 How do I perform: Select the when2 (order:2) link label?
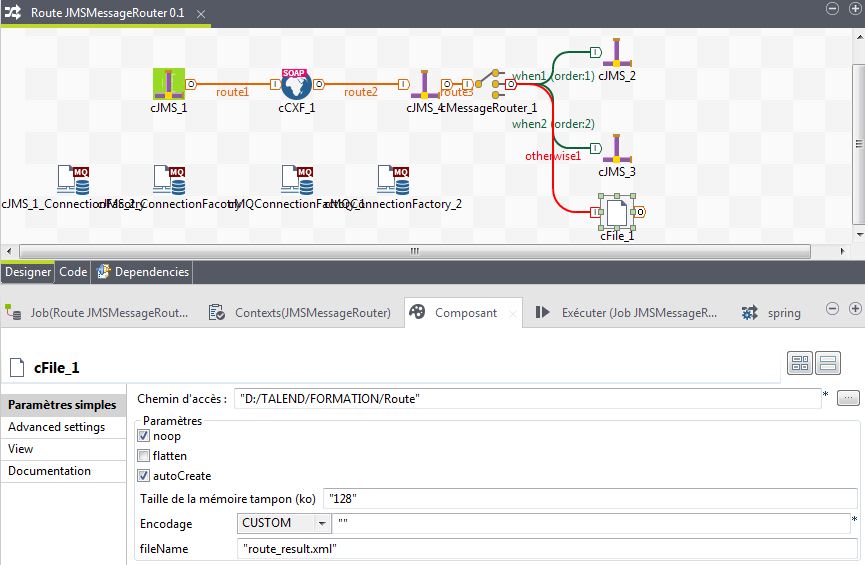tap(553, 124)
